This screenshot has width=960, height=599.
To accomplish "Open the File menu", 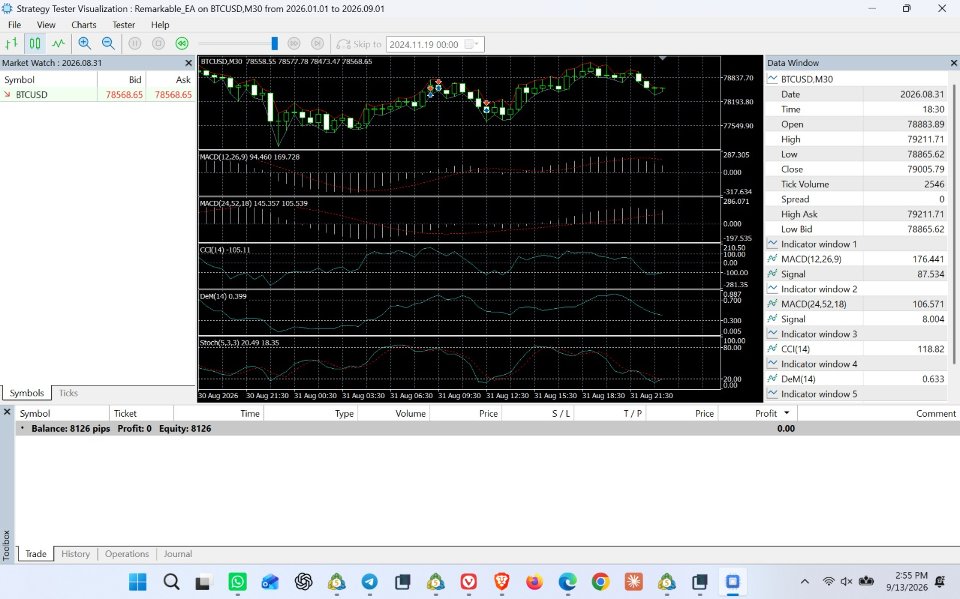I will click(x=15, y=25).
